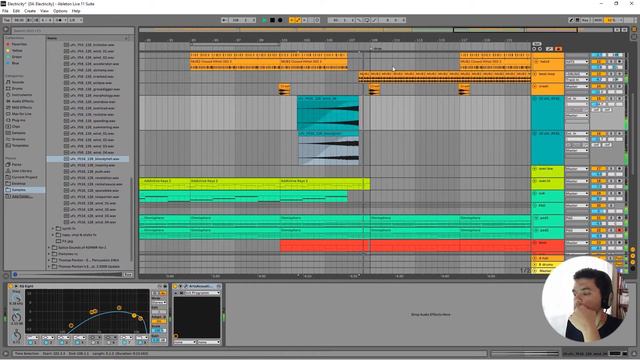Open the File menu

[5, 11]
